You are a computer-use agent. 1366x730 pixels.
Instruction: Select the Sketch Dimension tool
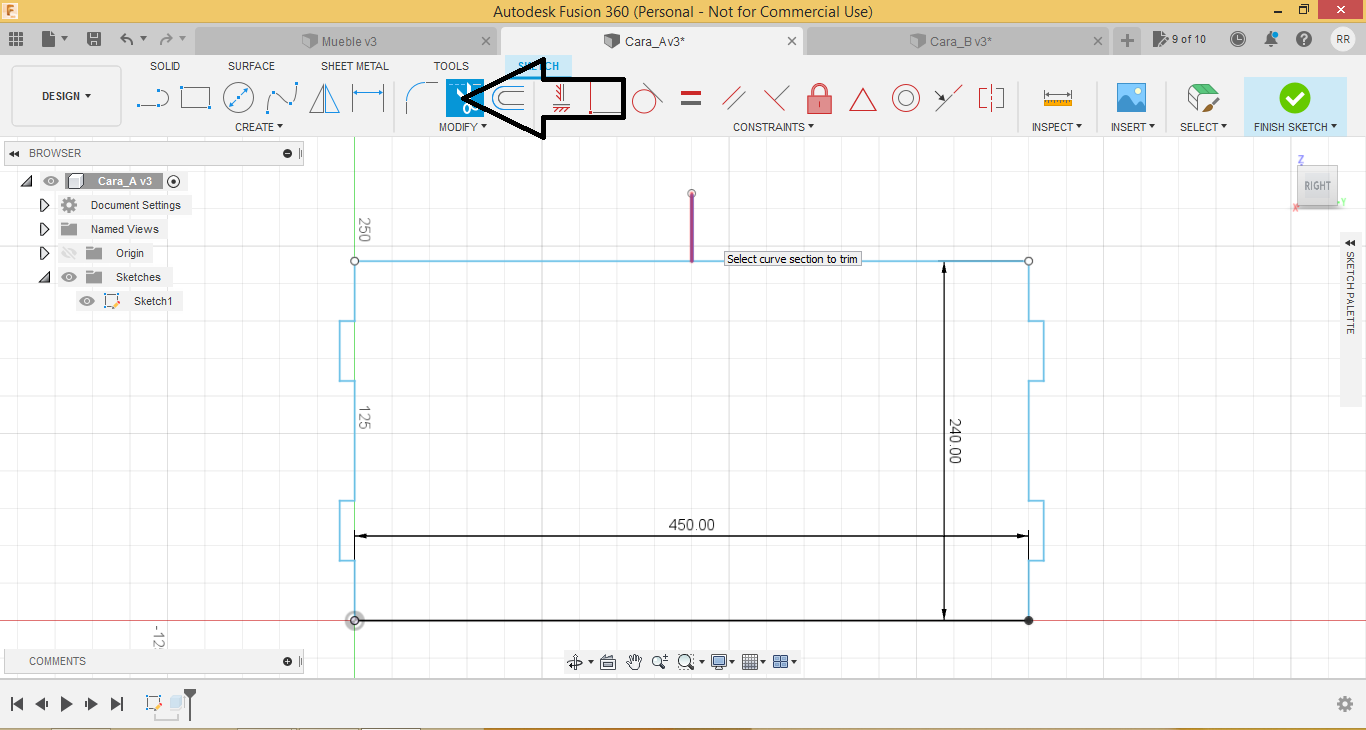click(x=368, y=98)
